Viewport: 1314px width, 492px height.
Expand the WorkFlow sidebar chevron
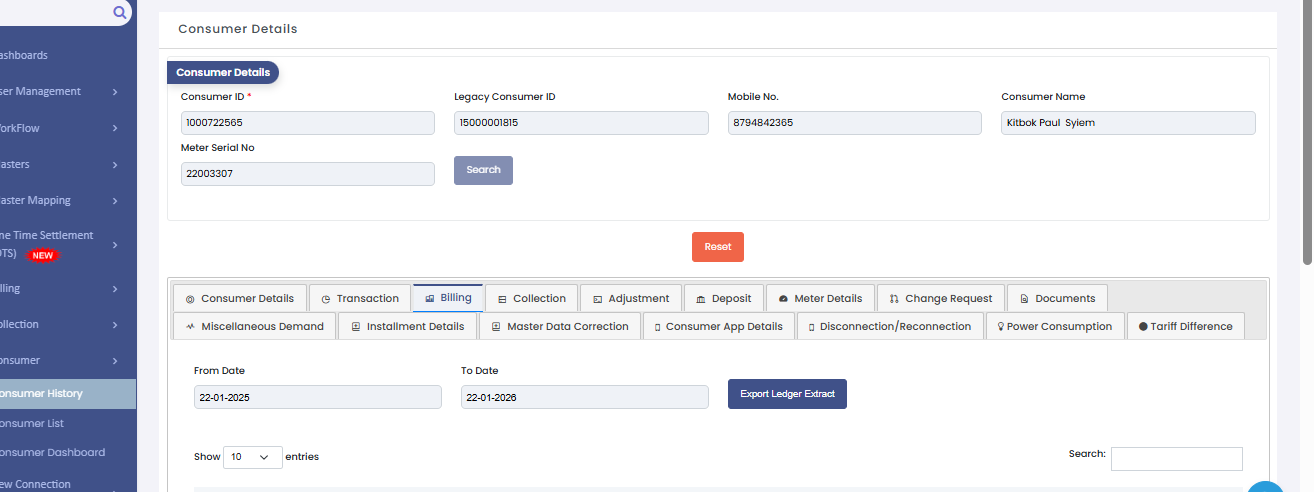115,128
